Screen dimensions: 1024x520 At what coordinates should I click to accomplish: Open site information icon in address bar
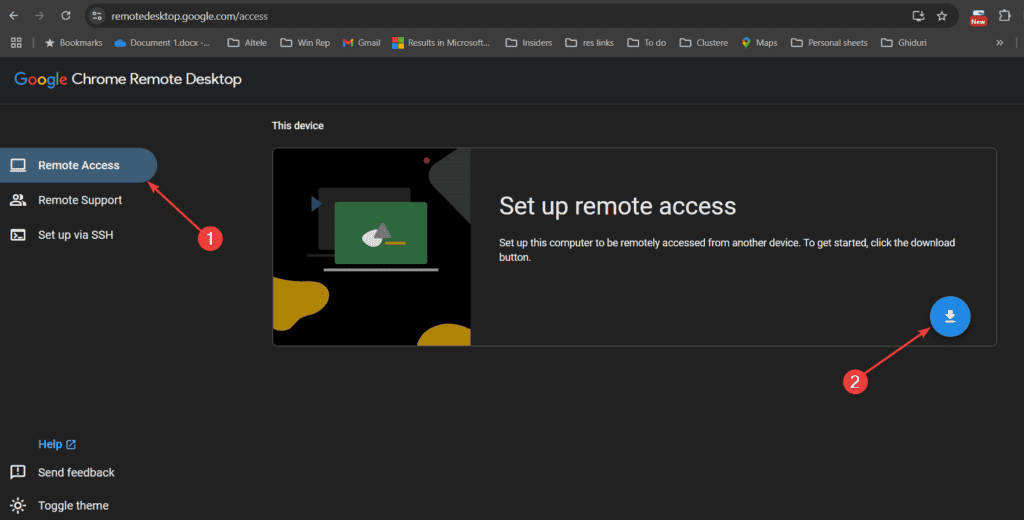coord(97,16)
